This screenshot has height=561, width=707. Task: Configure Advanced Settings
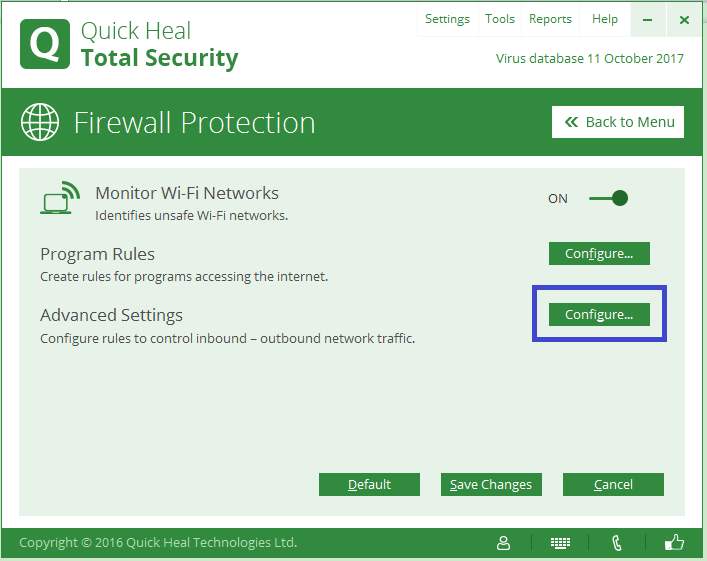tap(599, 315)
